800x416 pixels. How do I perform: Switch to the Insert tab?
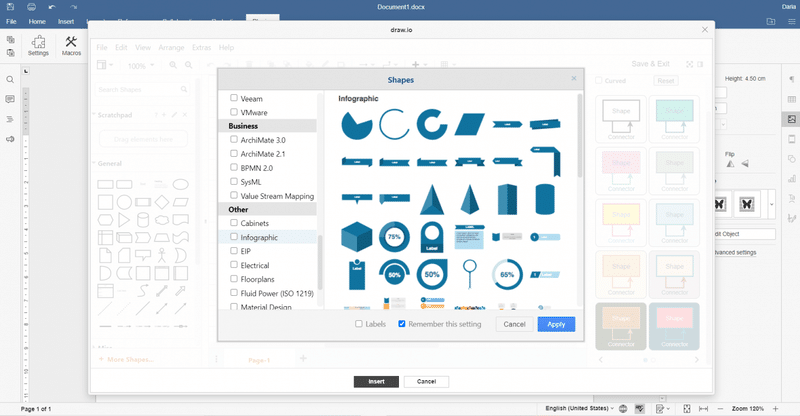point(66,21)
